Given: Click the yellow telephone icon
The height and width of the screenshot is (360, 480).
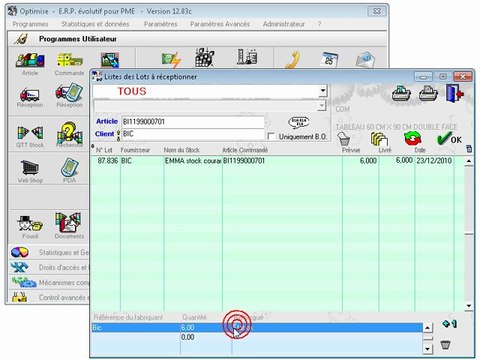Looking at the screenshot, I should pyautogui.click(x=293, y=59).
